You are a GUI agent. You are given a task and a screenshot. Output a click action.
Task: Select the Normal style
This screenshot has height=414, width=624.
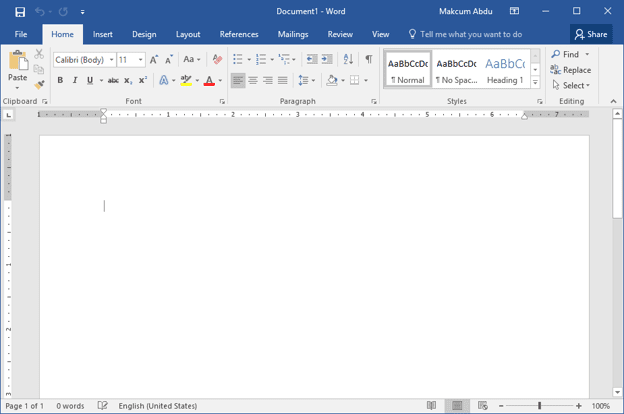coord(408,69)
